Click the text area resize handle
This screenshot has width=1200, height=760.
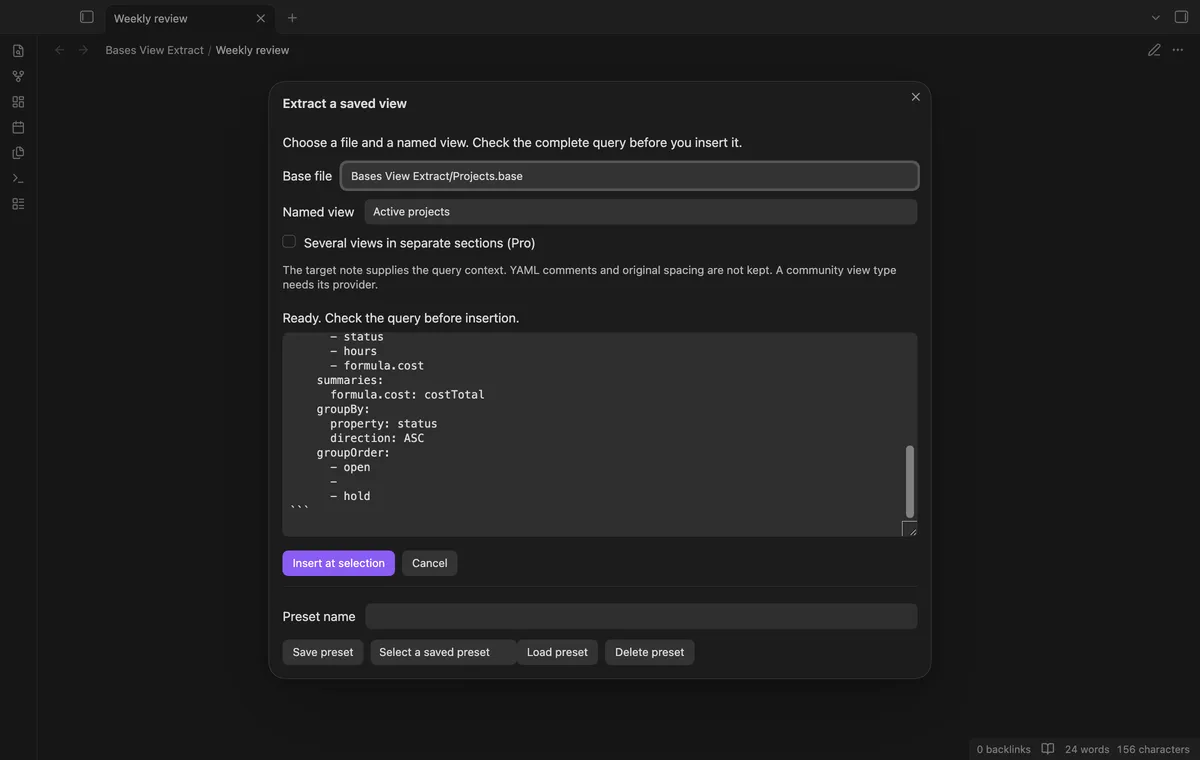[x=909, y=529]
